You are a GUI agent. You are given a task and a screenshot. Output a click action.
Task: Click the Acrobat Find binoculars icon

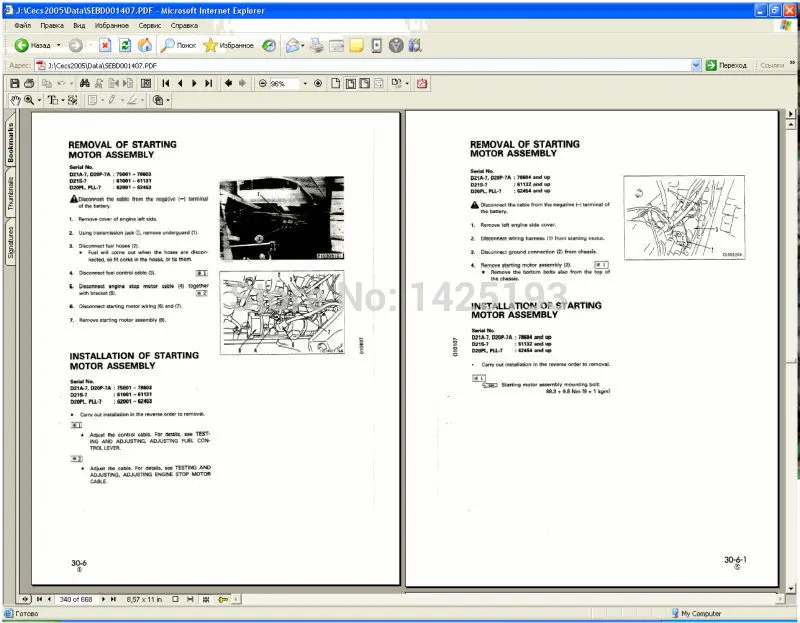click(85, 83)
